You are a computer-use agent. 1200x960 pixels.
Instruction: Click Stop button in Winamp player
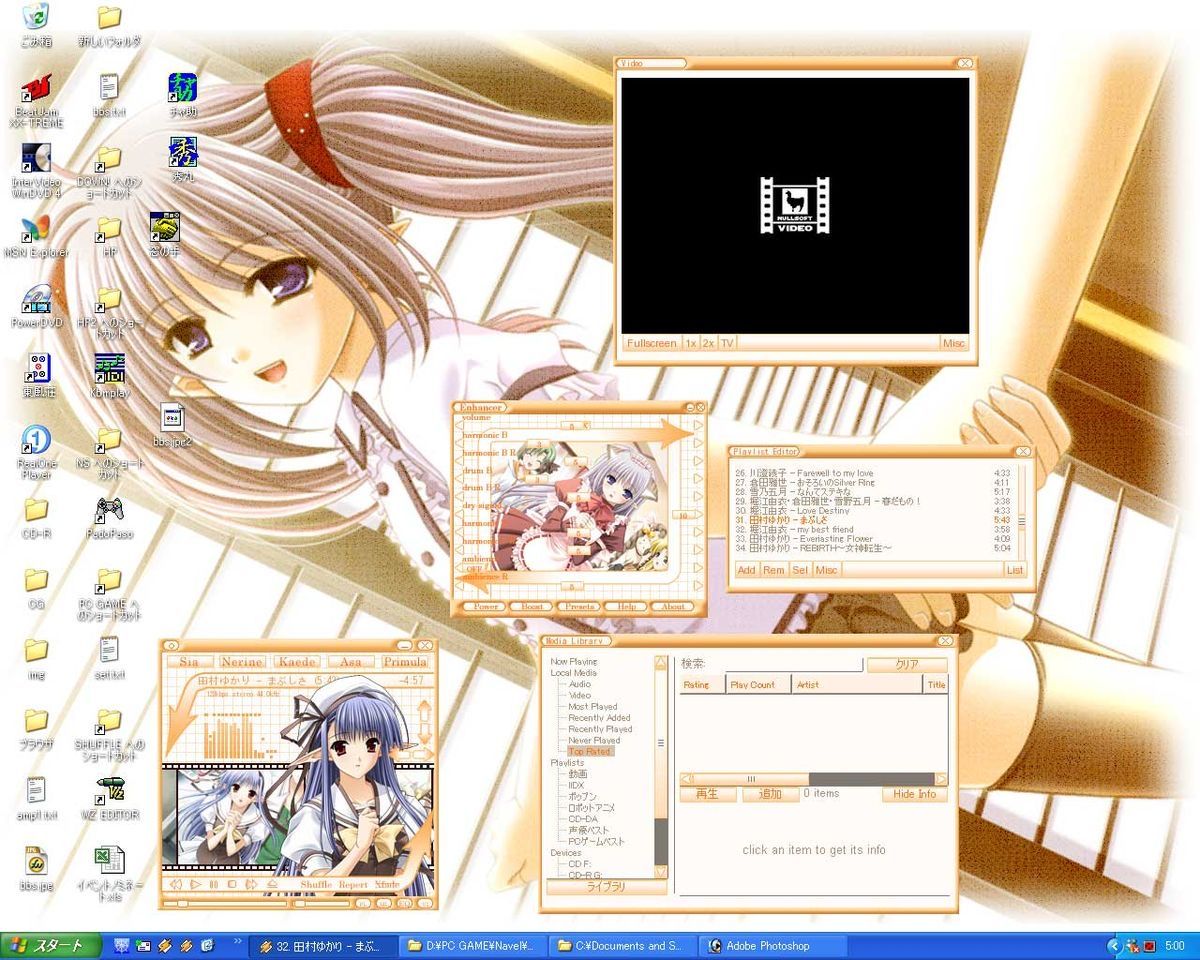(x=231, y=884)
